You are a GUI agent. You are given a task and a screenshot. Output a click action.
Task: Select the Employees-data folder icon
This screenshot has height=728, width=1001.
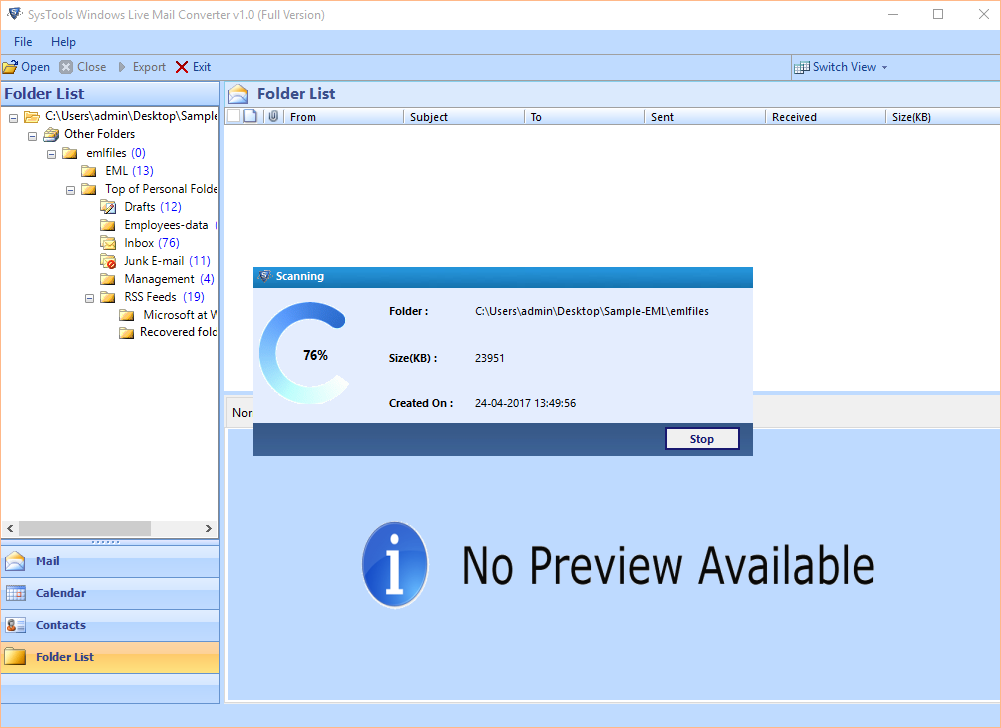[x=108, y=225]
